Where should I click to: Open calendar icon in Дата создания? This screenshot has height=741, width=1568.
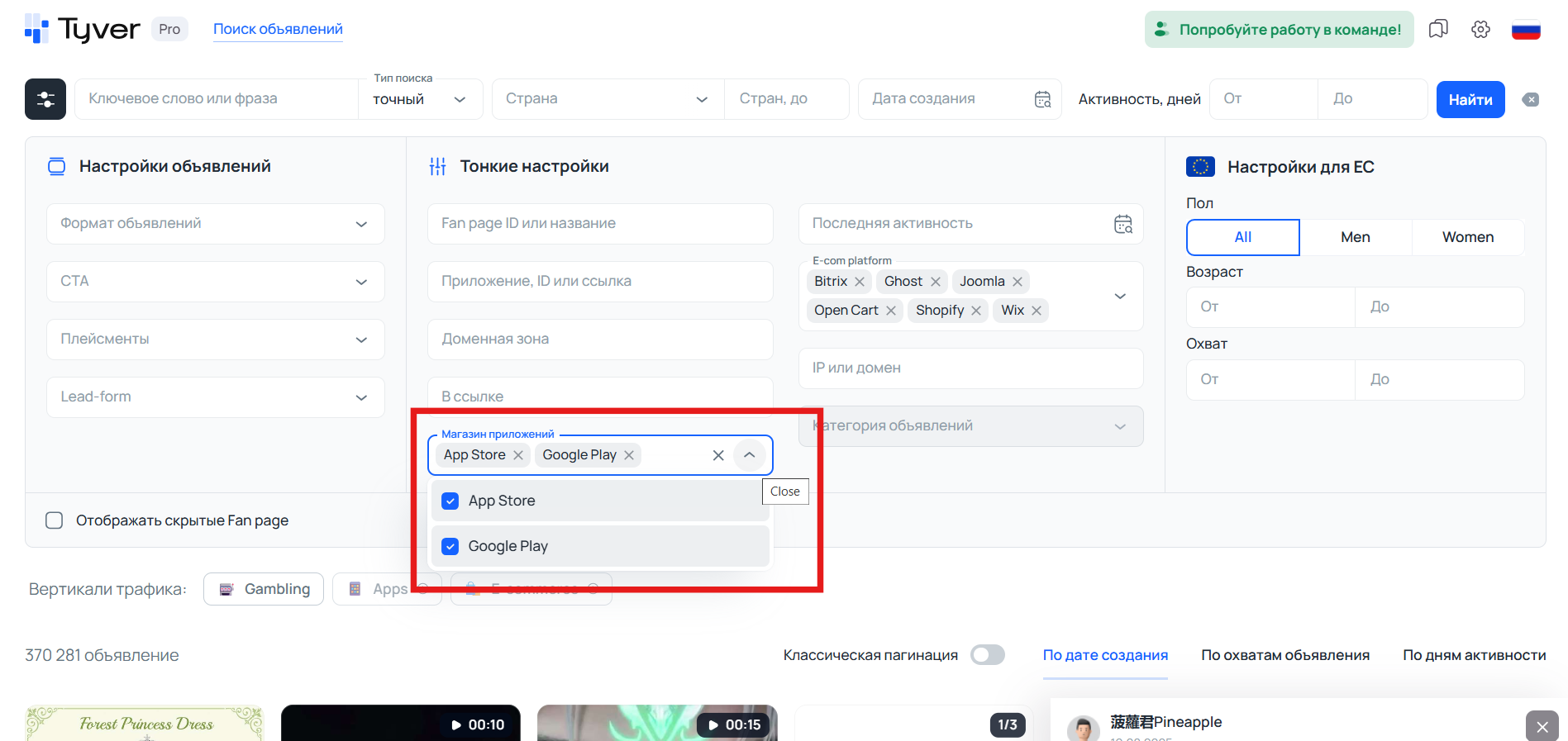1042,99
